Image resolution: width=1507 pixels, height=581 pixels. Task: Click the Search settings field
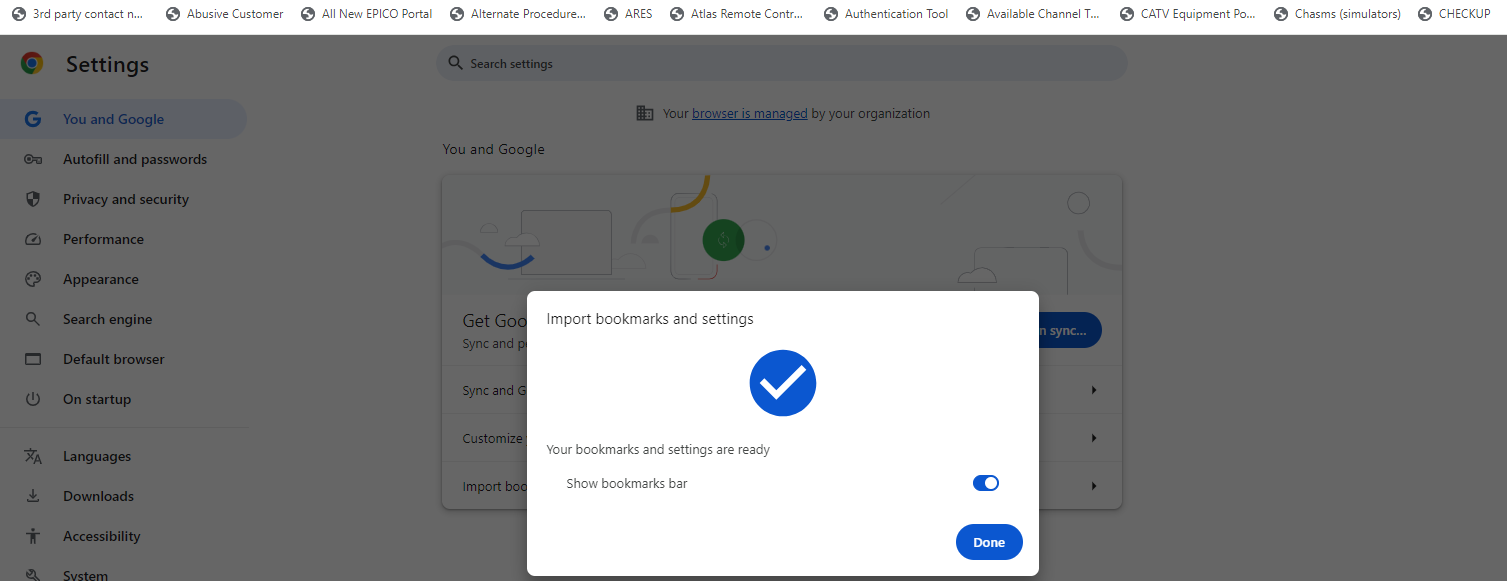click(x=782, y=63)
